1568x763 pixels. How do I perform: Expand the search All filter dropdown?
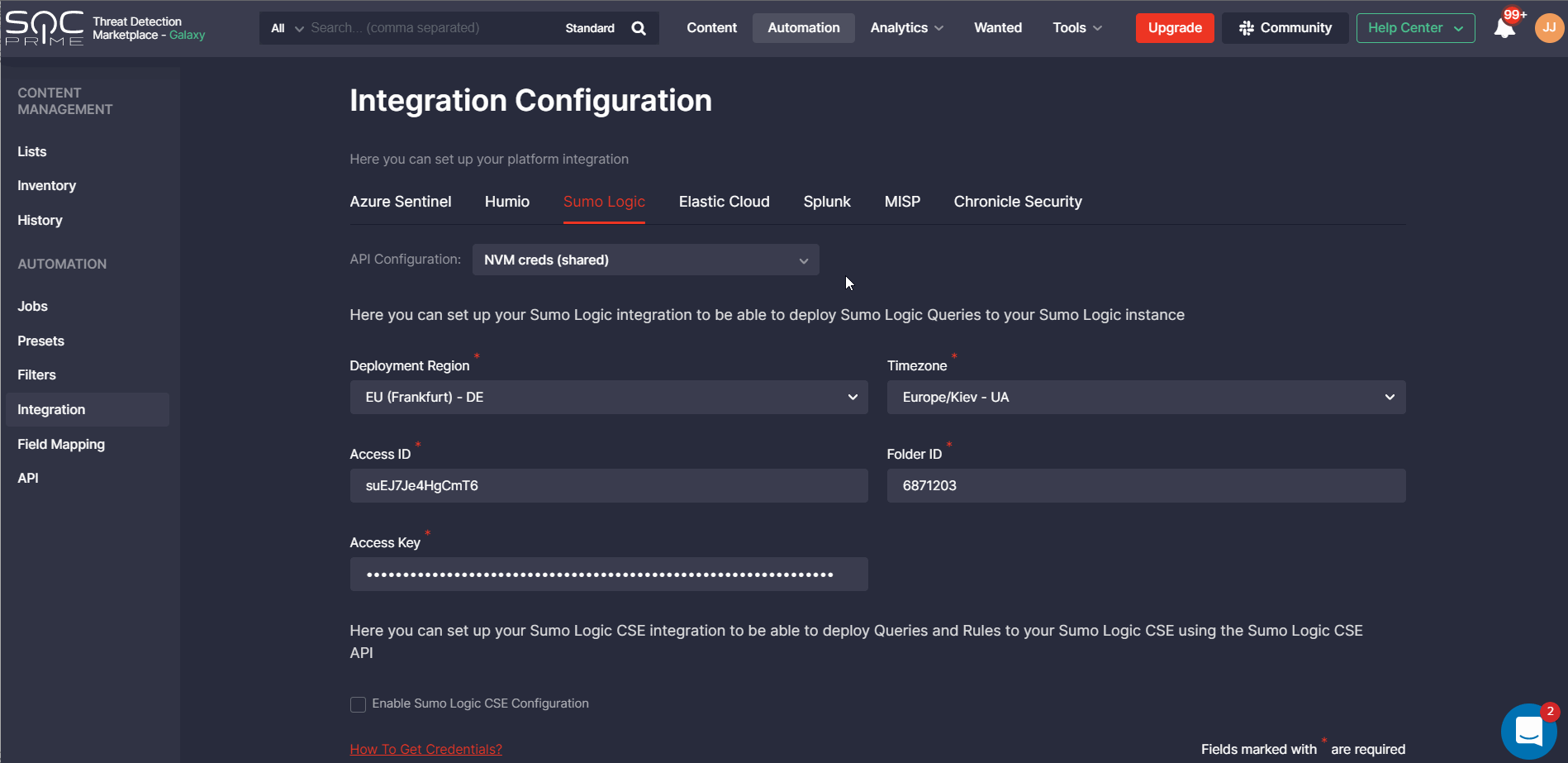(287, 28)
